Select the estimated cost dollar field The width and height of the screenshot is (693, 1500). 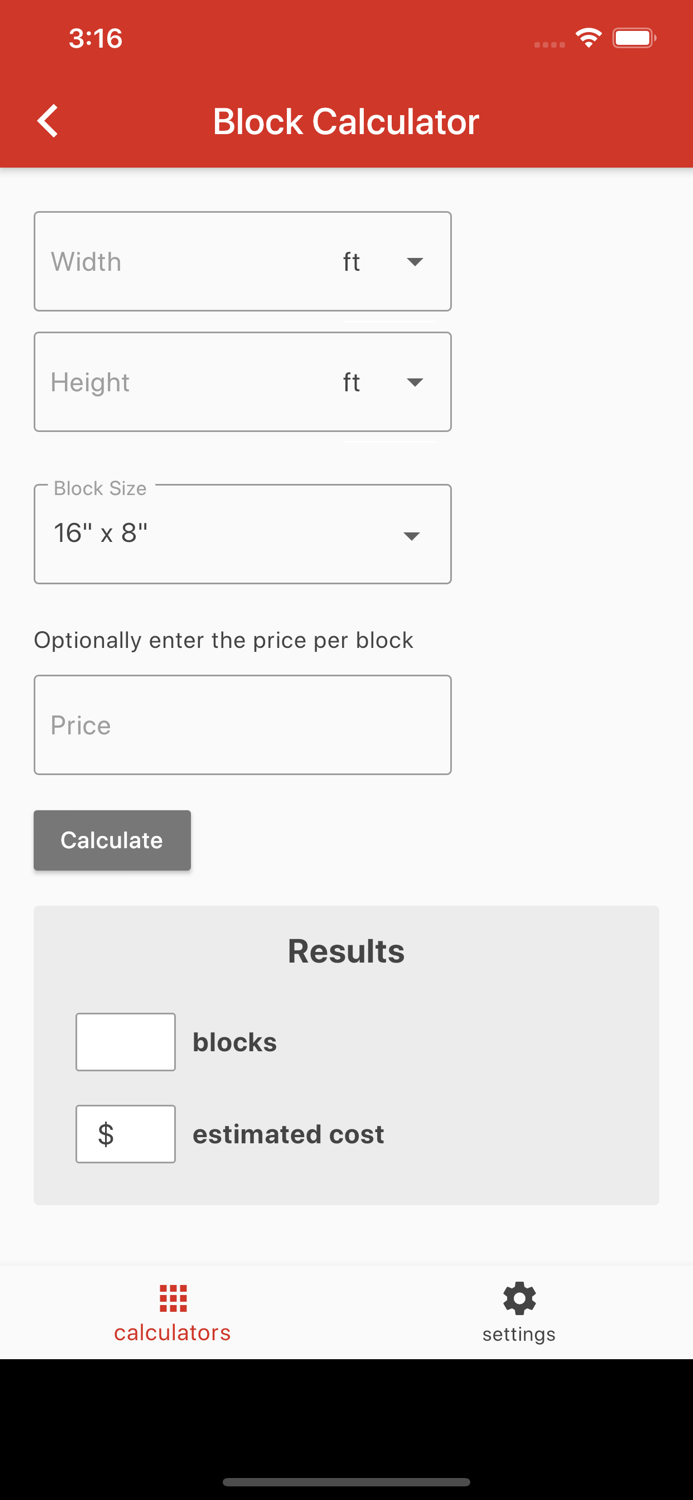[x=125, y=1133]
